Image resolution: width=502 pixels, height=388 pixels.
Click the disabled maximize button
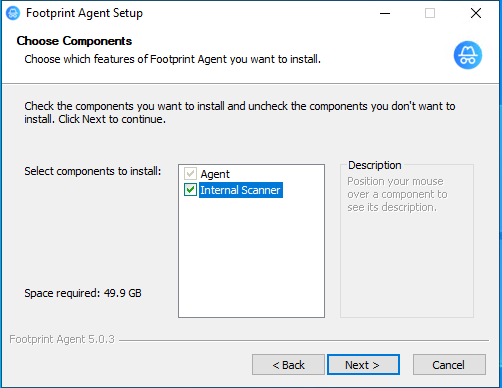430,13
